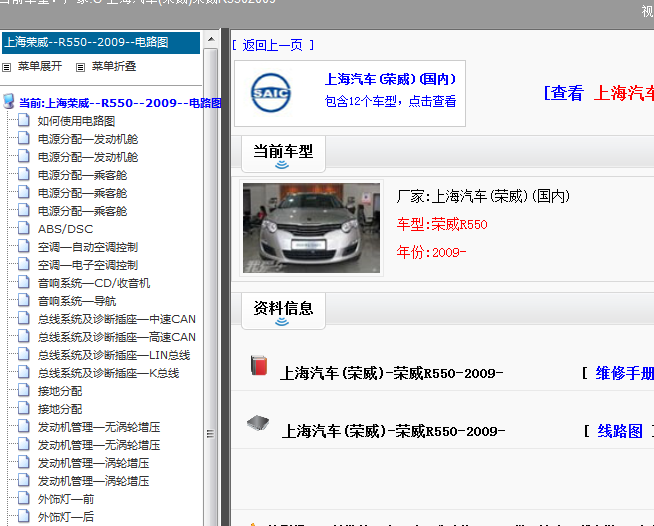The image size is (654, 526).
Task: Click the 菜单折叠 list icon
Action: pyautogui.click(x=80, y=67)
